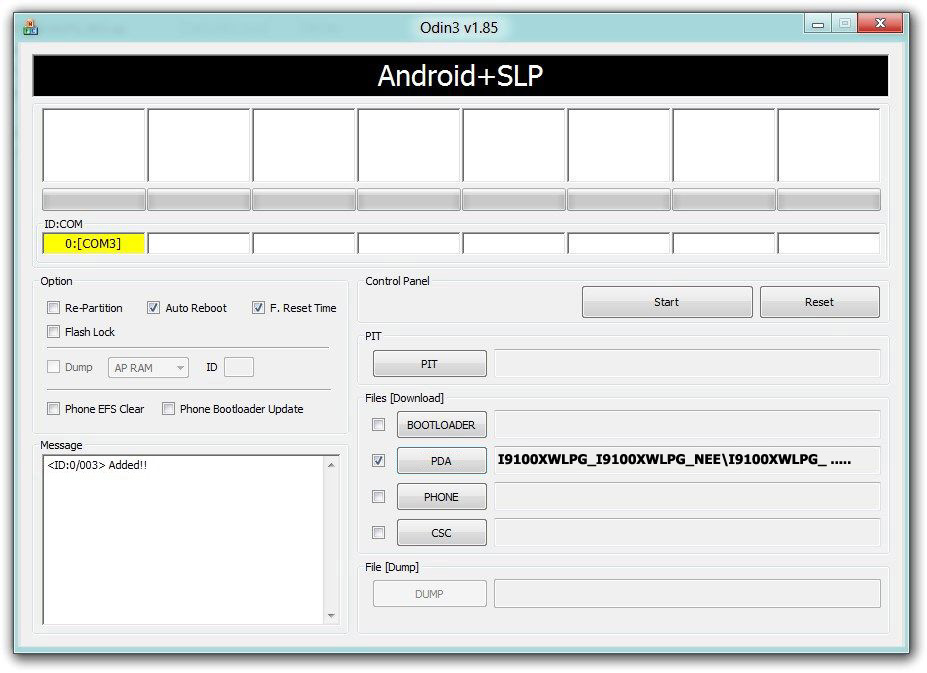Check the CSC file checkbox
Image resolution: width=927 pixels, height=673 pixels.
[x=378, y=533]
